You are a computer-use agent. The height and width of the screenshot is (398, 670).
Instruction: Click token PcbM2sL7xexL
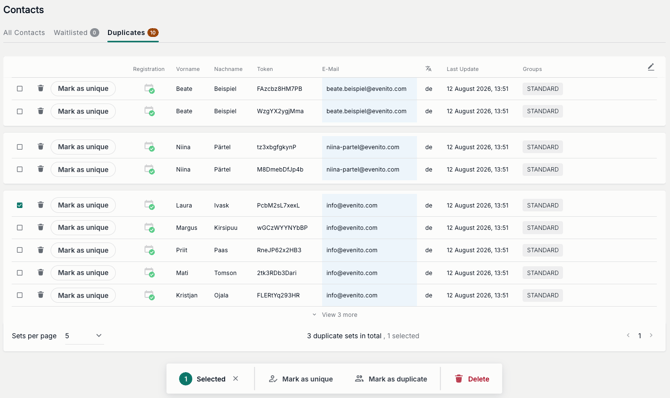coord(278,205)
